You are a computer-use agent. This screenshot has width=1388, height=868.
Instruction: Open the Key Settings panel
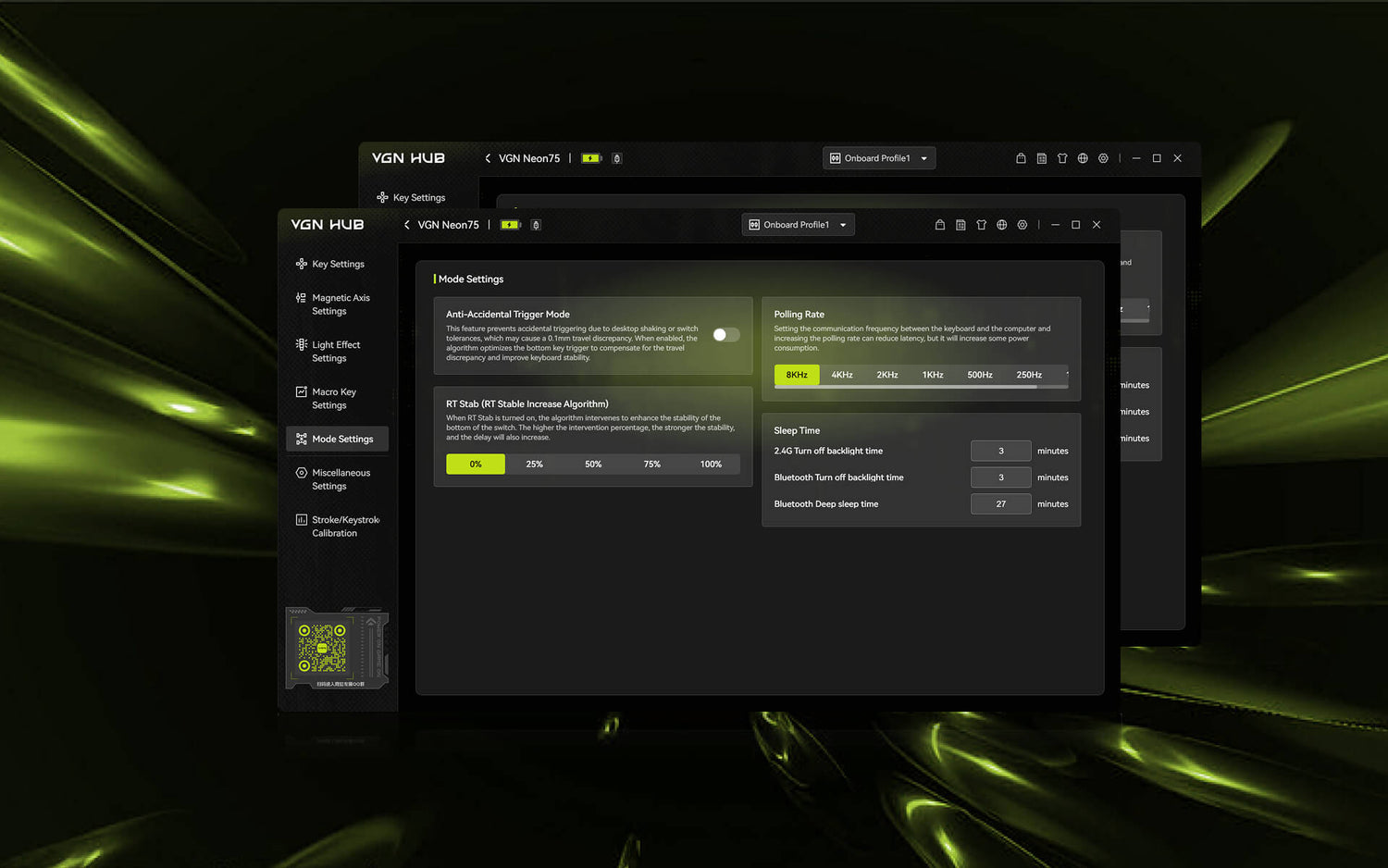(337, 264)
